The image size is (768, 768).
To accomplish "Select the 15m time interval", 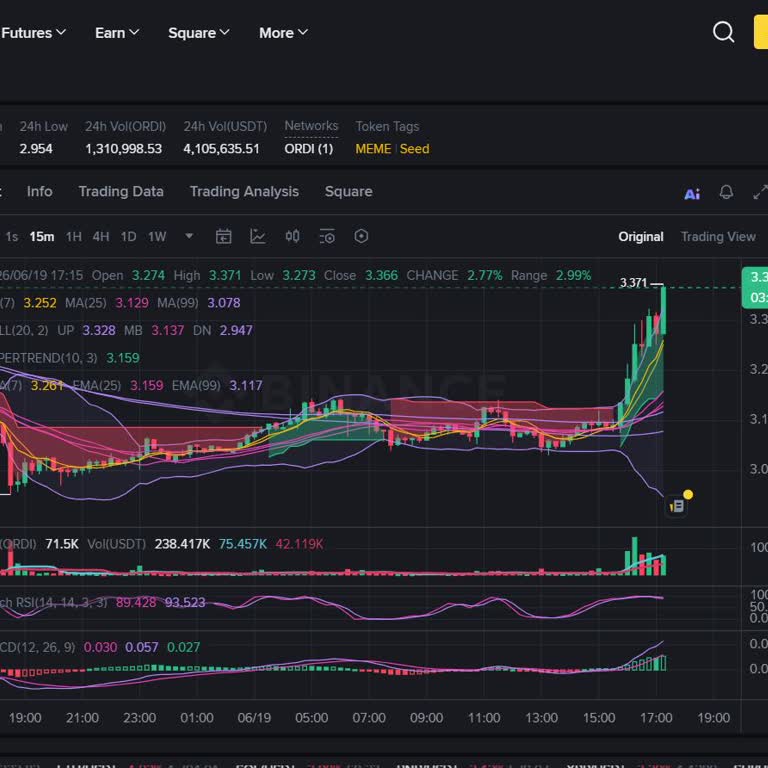I will (42, 237).
